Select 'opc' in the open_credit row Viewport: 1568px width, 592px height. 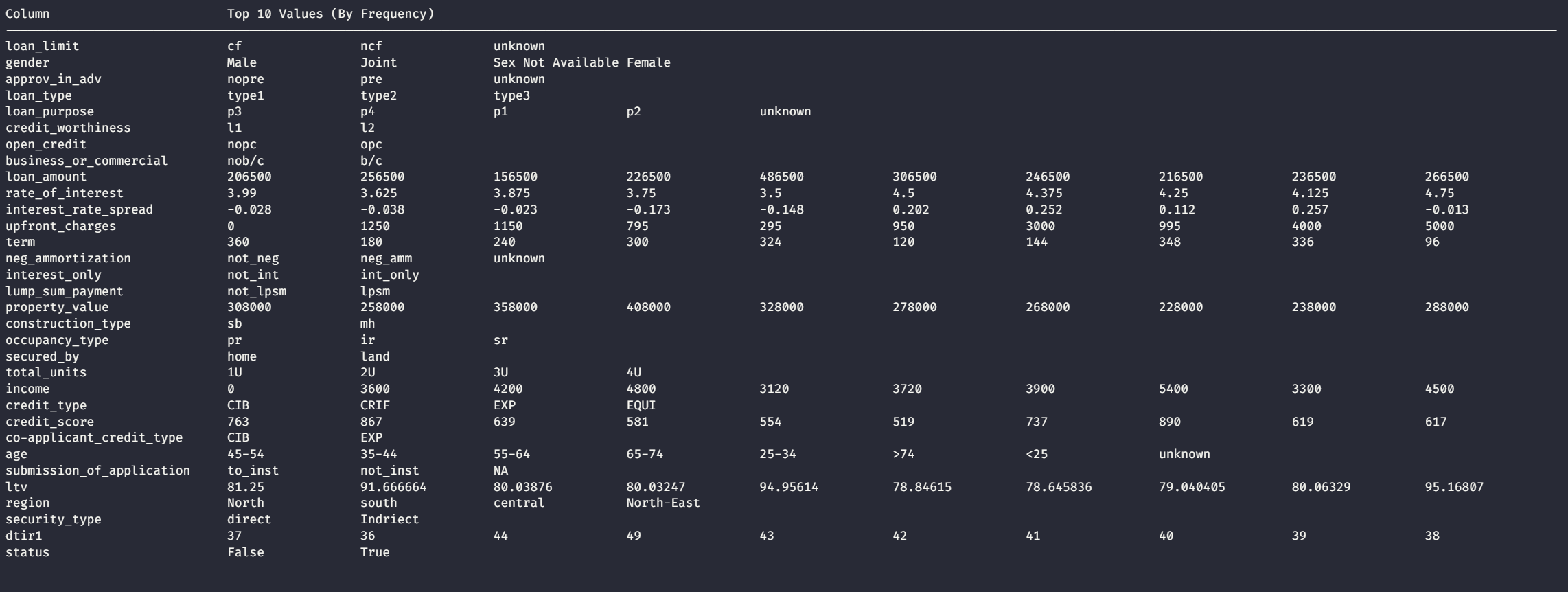point(371,144)
